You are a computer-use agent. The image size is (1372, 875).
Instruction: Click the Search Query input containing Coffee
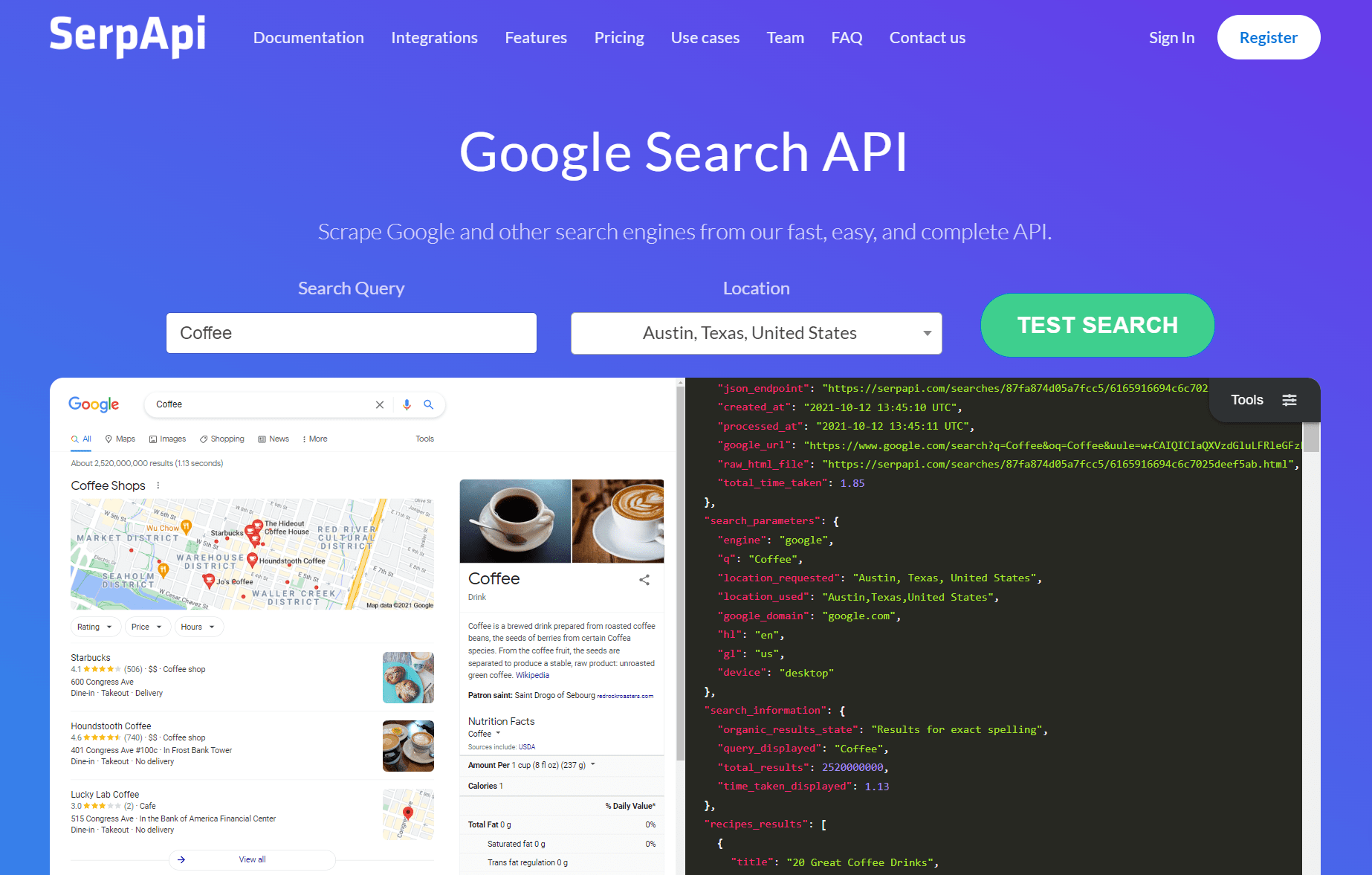[351, 333]
